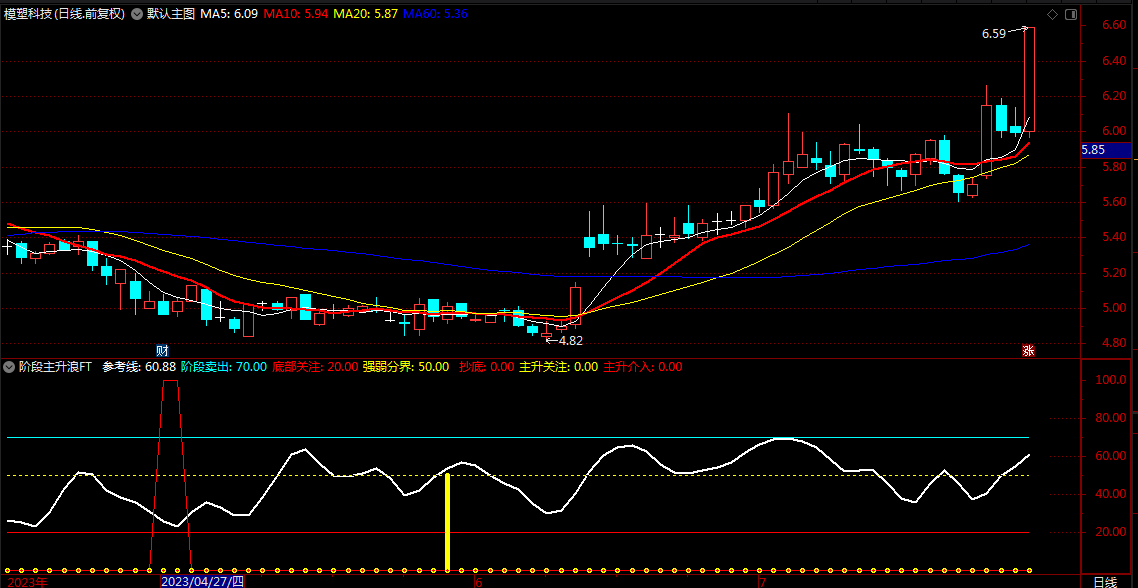This screenshot has width=1138, height=588.
Task: Click the 主升介入: 0.00 label
Action: [644, 367]
